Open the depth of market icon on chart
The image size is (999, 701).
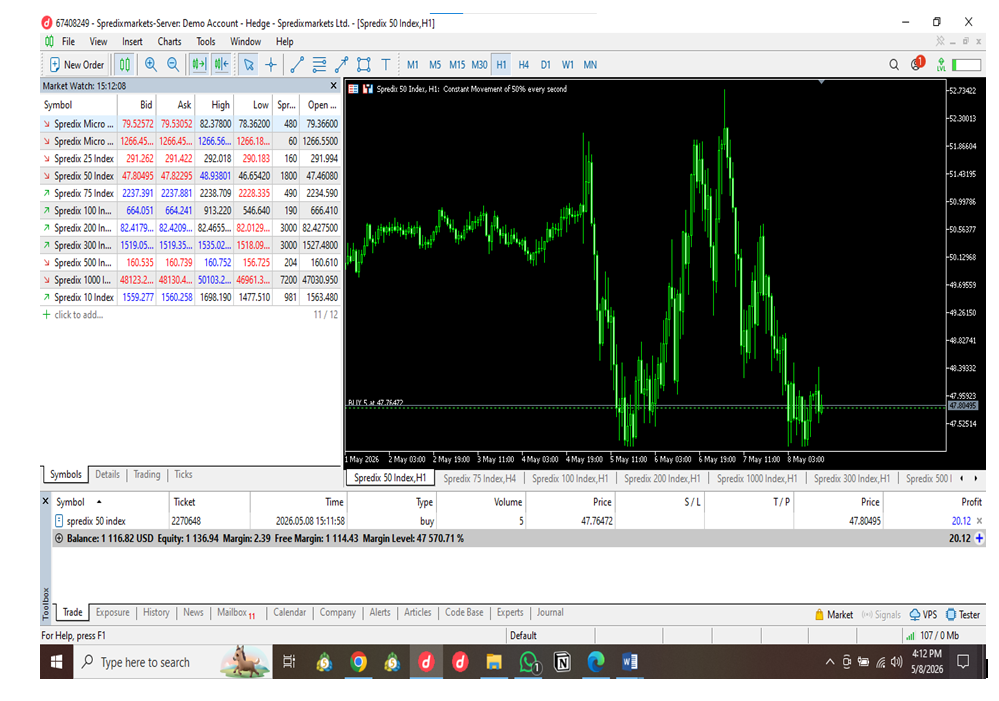pyautogui.click(x=368, y=89)
